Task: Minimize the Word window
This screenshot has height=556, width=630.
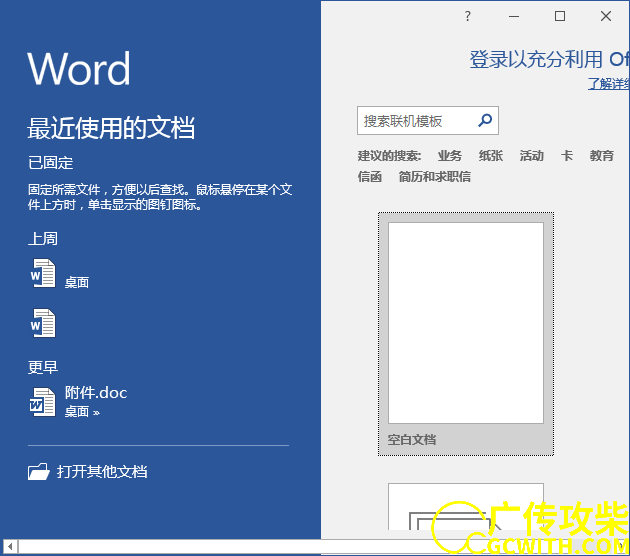Action: click(514, 16)
